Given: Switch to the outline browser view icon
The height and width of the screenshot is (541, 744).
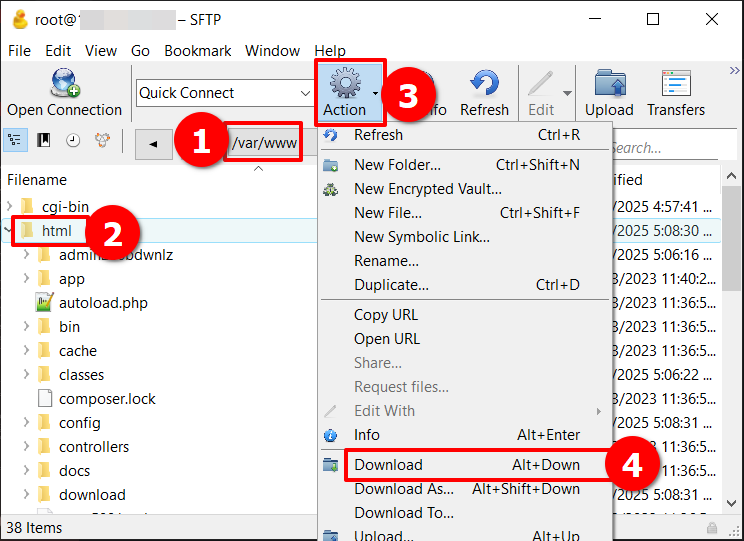Looking at the screenshot, I should [x=15, y=140].
